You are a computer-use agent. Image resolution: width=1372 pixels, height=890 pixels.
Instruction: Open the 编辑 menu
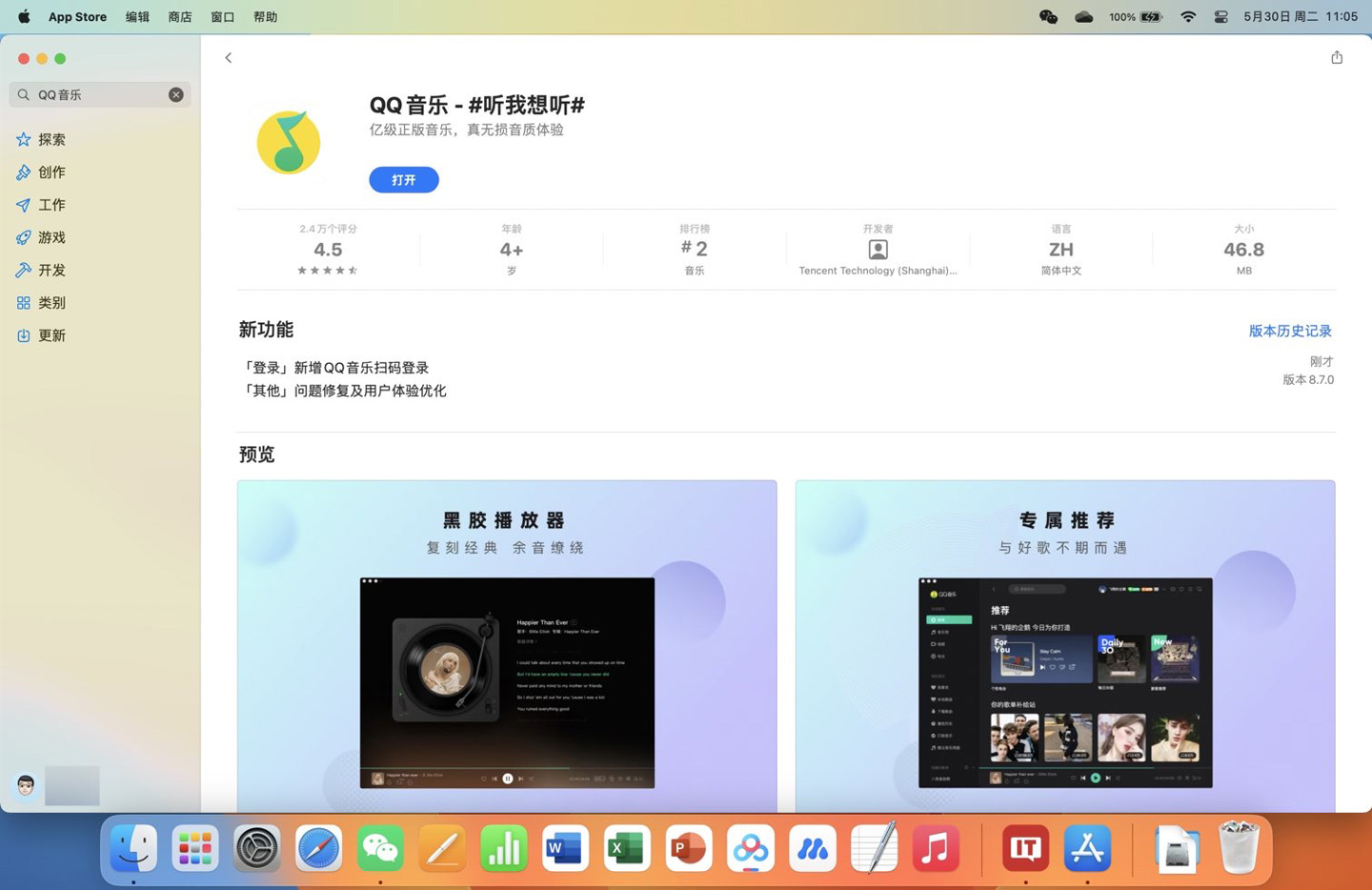(137, 16)
